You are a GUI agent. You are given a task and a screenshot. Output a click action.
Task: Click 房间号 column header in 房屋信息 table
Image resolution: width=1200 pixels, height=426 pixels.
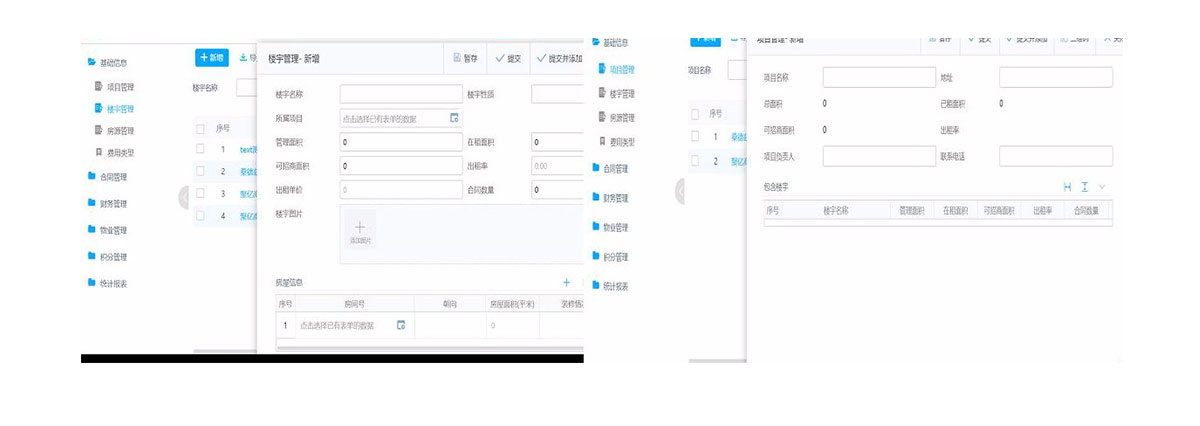click(x=355, y=303)
